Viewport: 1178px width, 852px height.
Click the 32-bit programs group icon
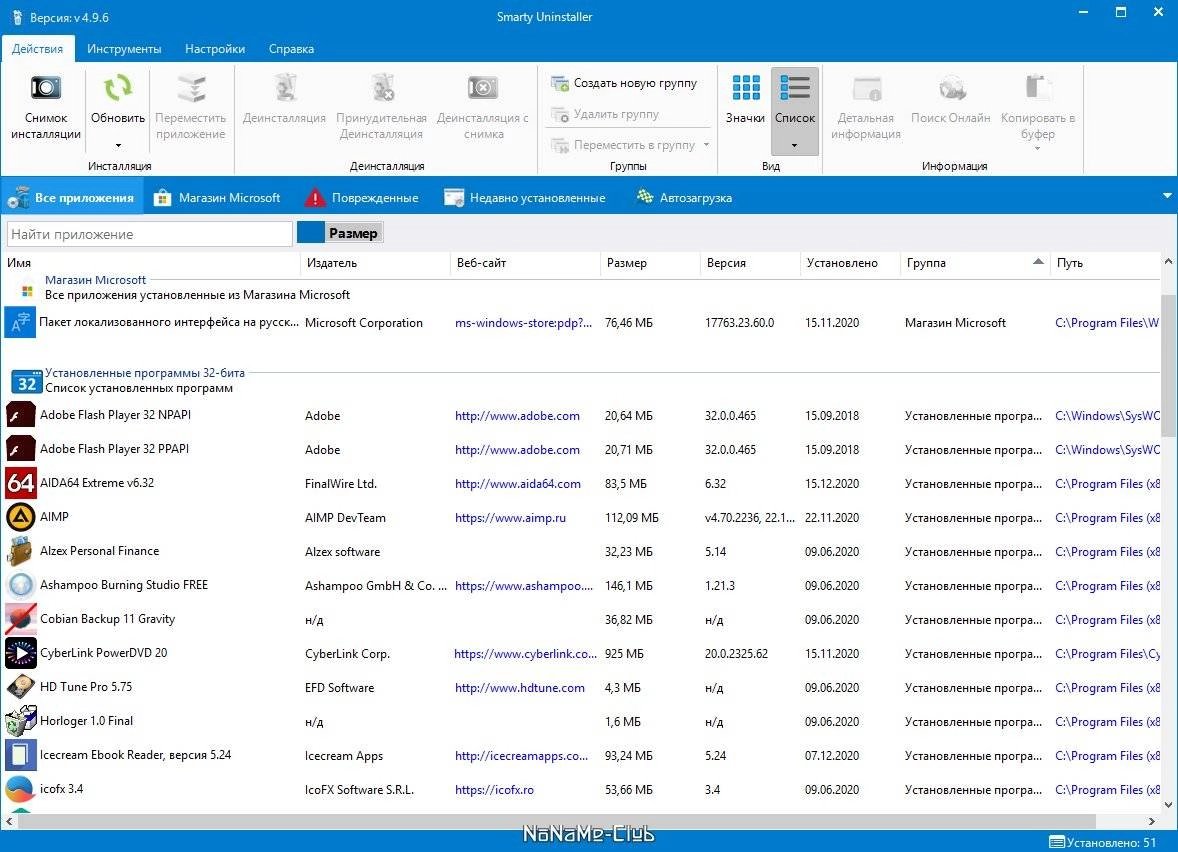(x=26, y=382)
